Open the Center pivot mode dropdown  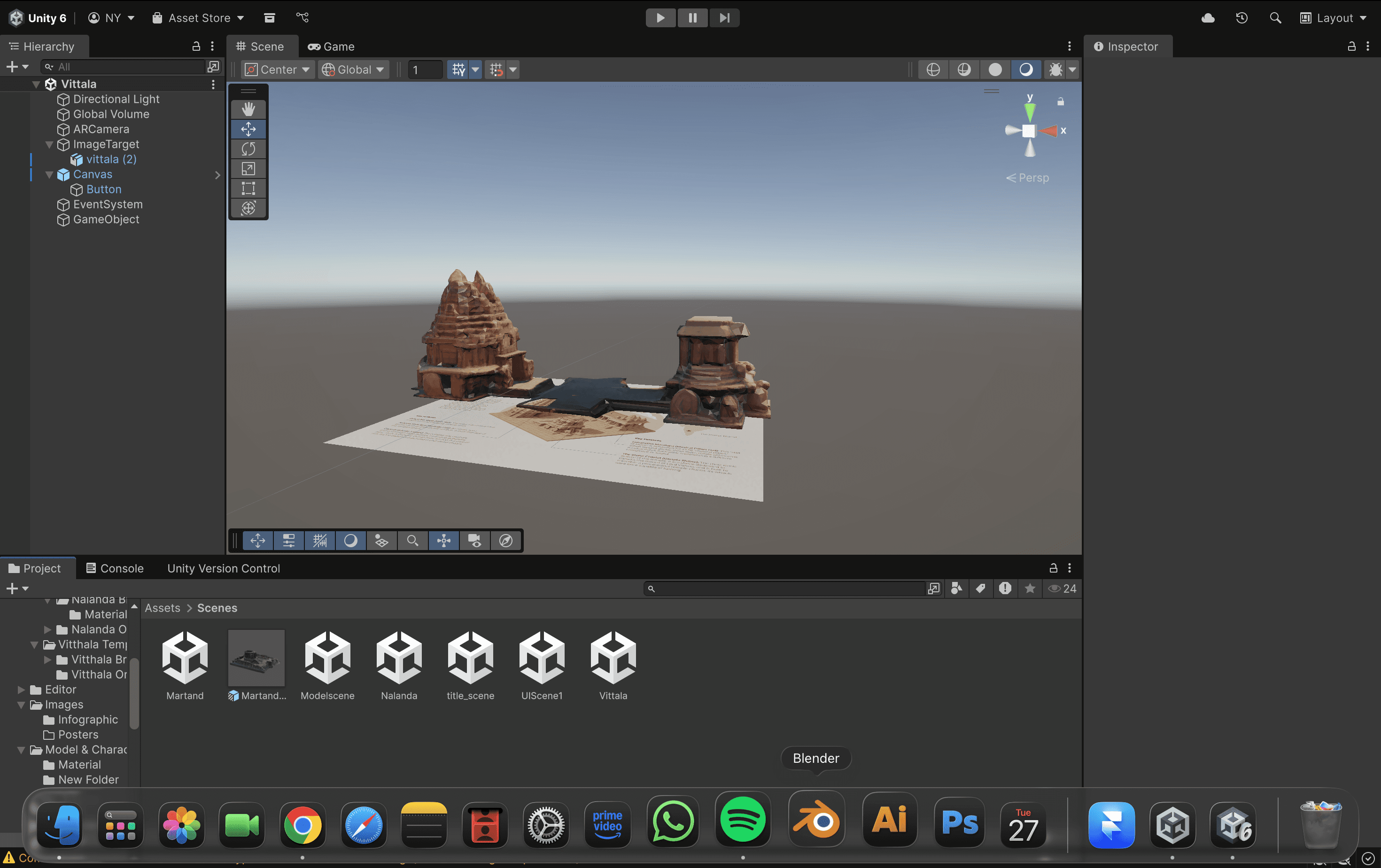(278, 70)
